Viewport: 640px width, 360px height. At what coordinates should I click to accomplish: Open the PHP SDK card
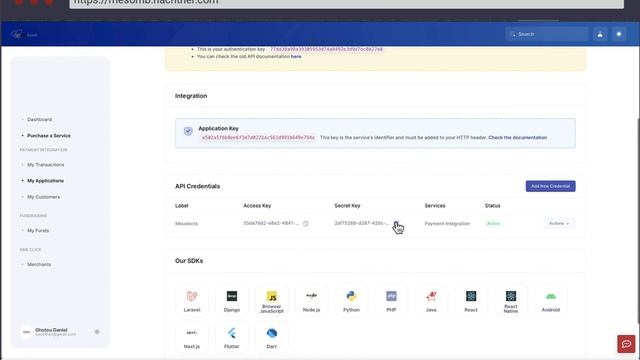(x=391, y=300)
